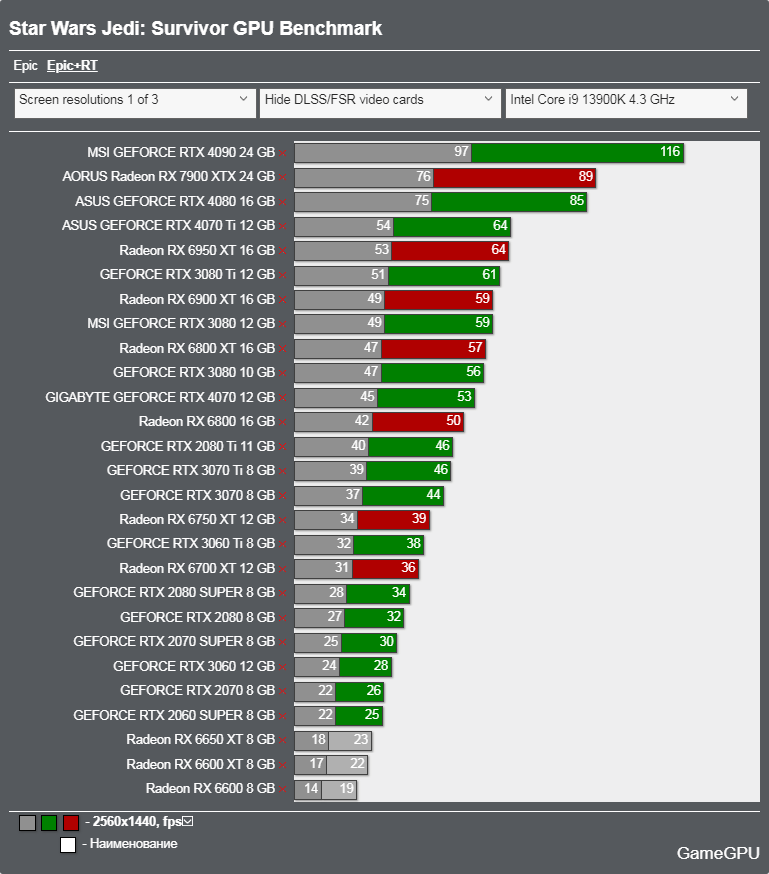
Task: Click red X next to Radeon RX 6750 XT
Action: [283, 521]
